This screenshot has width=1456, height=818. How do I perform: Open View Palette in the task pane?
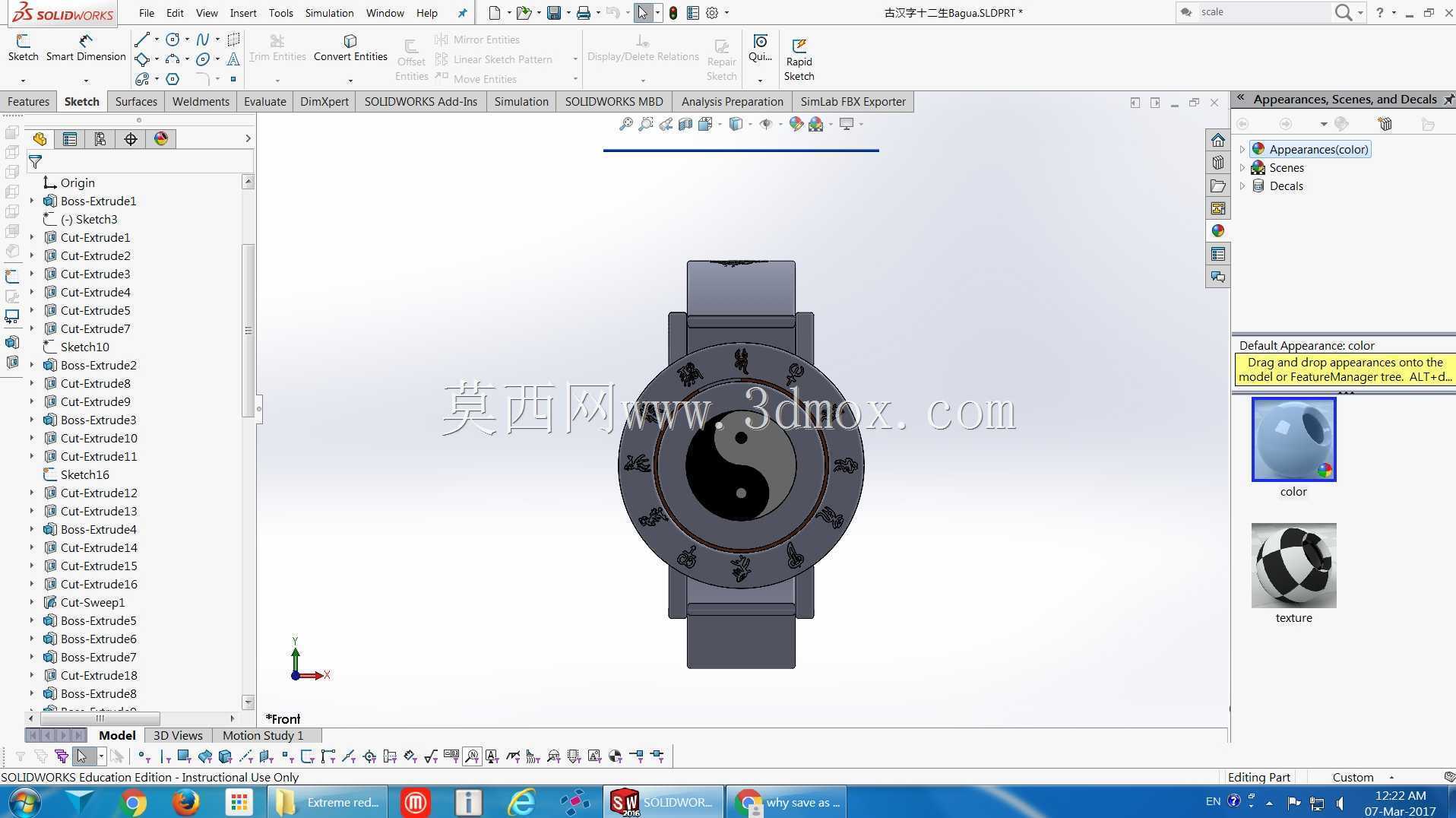(1218, 208)
